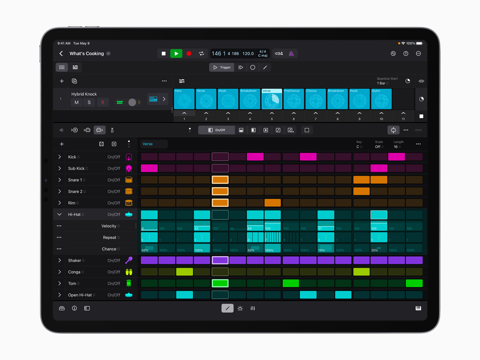Record-enable the Hybrid Knock track
Viewport: 480px width, 360px height.
click(103, 102)
